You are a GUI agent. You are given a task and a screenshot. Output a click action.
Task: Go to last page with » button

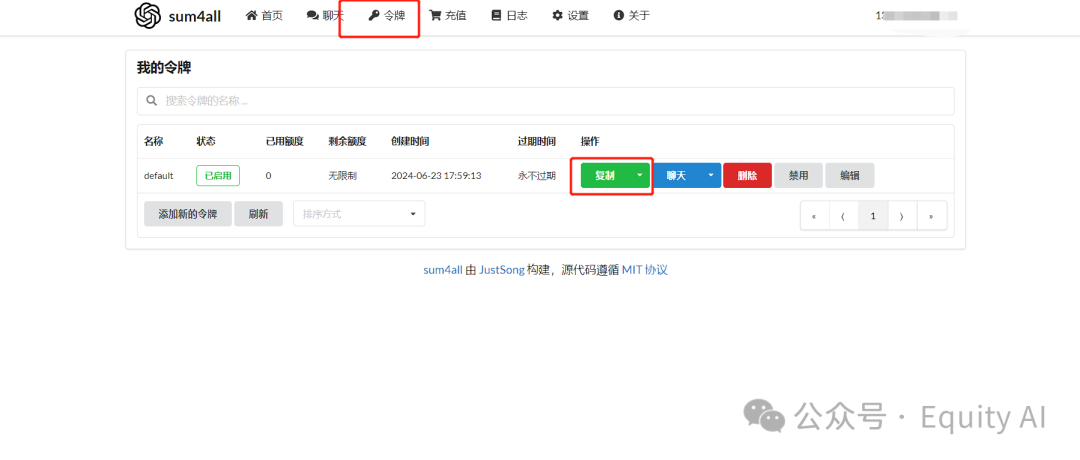pos(932,216)
